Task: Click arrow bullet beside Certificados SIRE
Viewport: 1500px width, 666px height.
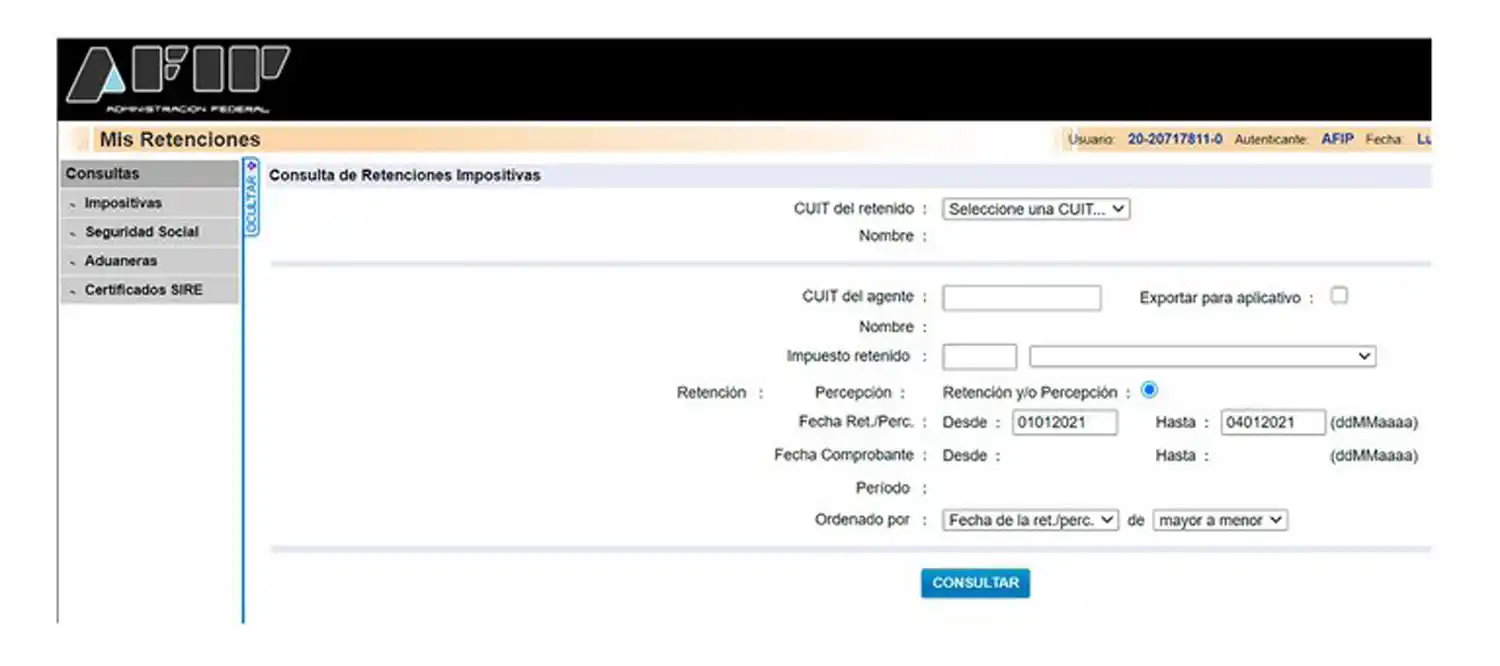Action: click(x=73, y=291)
